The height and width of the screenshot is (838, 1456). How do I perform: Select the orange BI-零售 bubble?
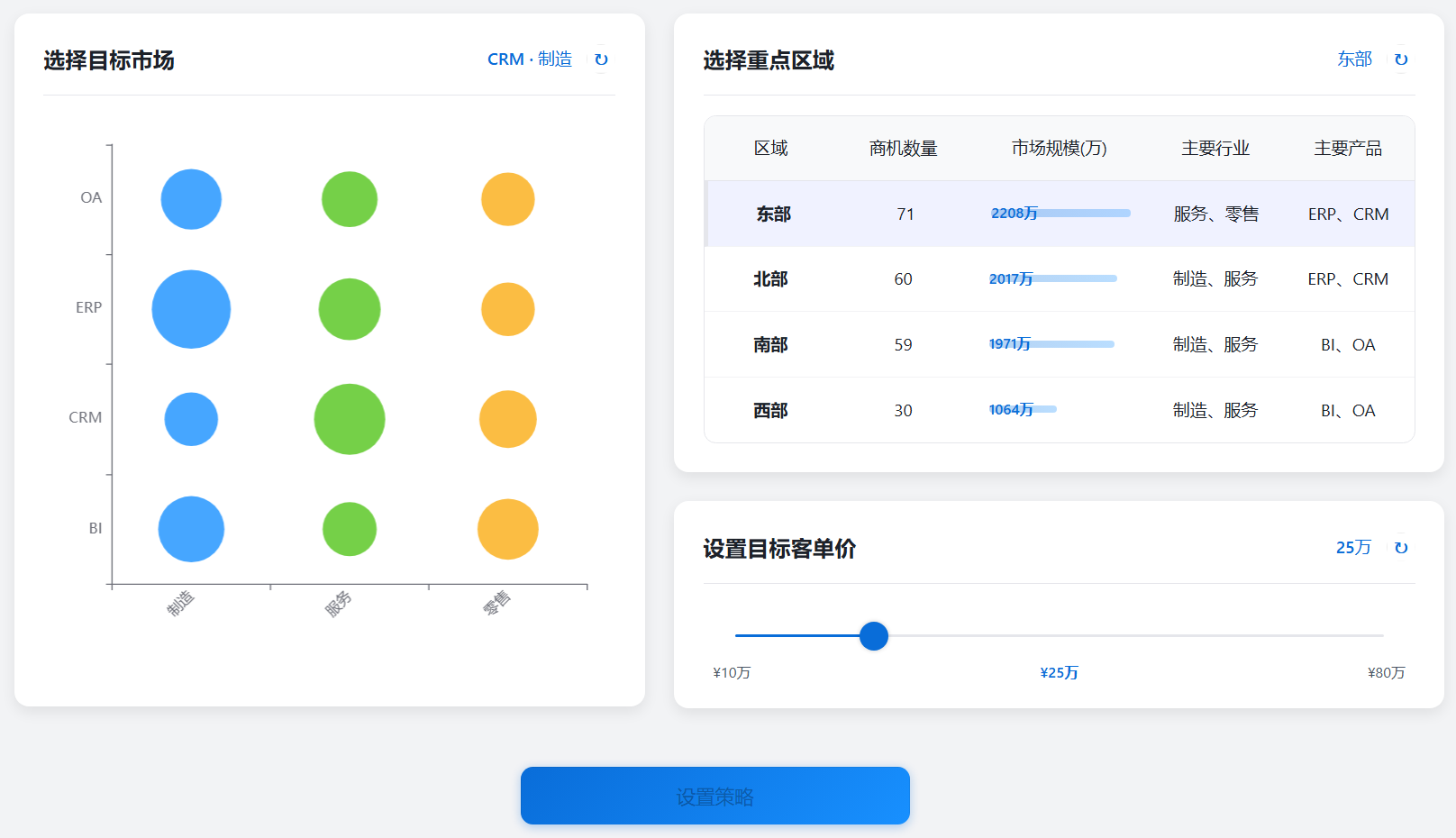[x=507, y=529]
